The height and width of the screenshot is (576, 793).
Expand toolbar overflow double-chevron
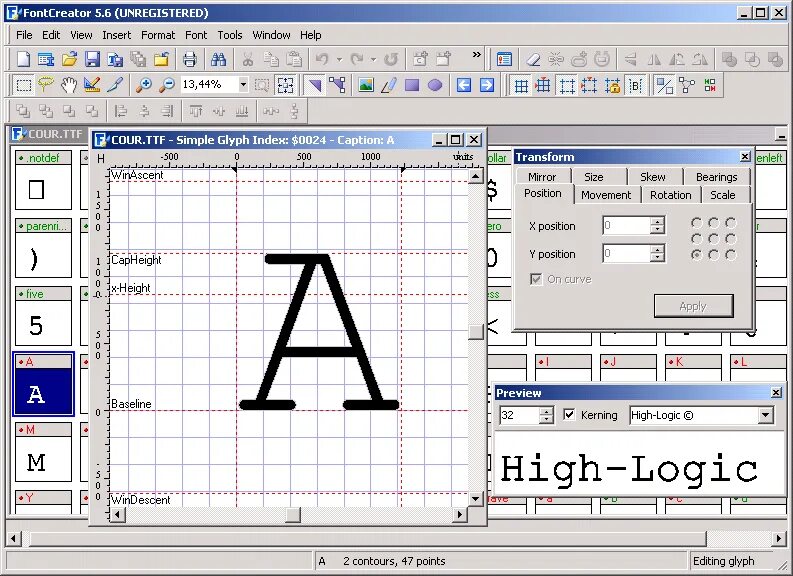(x=476, y=55)
